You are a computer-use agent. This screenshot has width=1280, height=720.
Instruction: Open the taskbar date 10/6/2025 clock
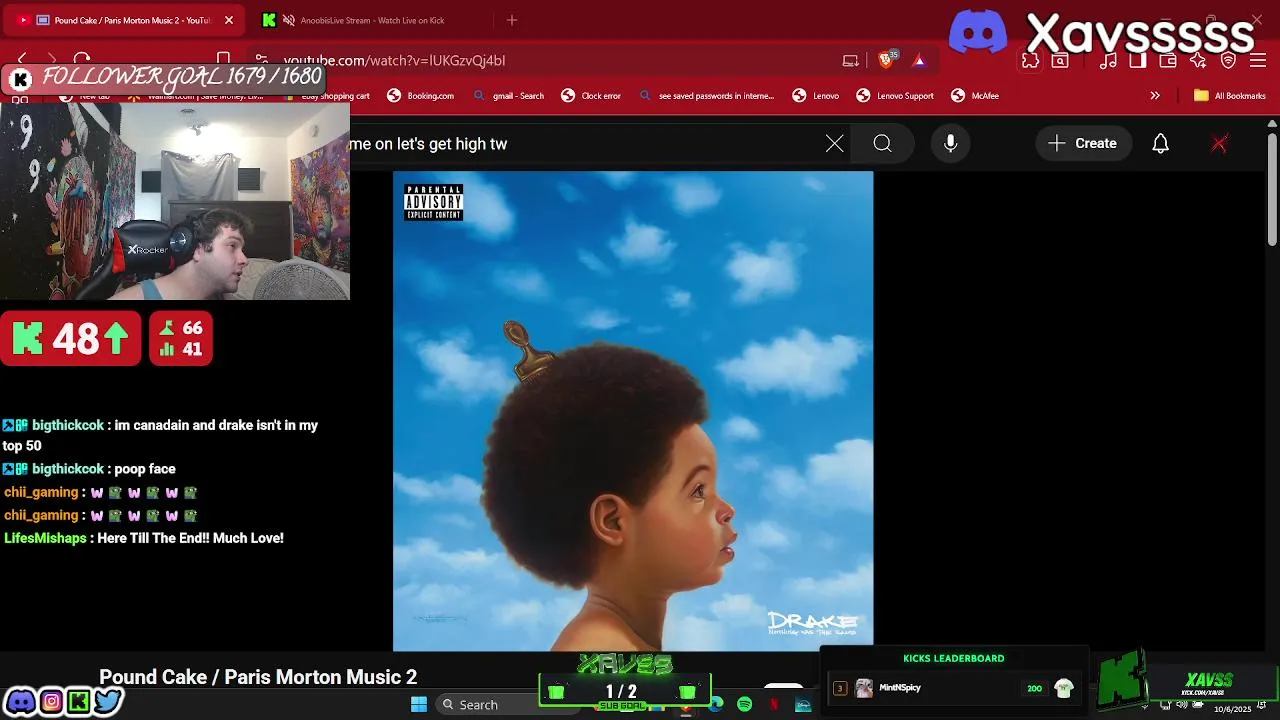point(1232,709)
